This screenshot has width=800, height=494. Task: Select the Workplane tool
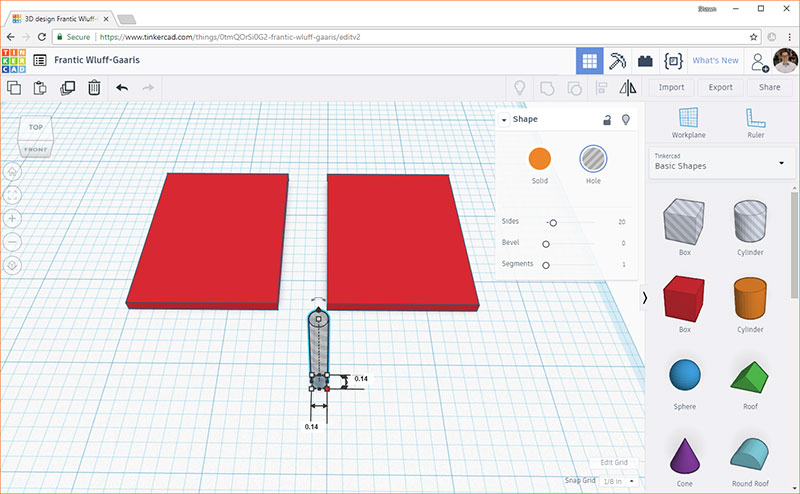click(687, 122)
